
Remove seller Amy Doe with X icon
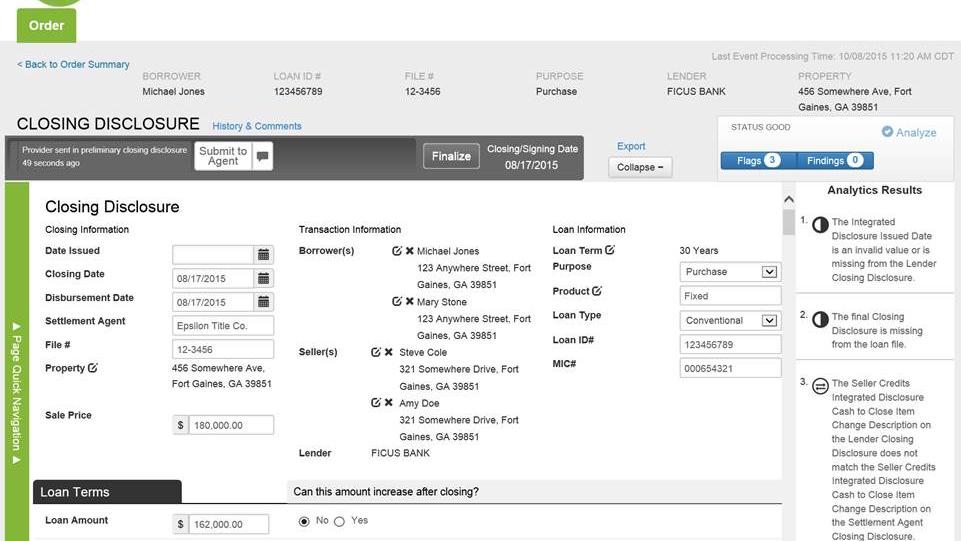389,402
